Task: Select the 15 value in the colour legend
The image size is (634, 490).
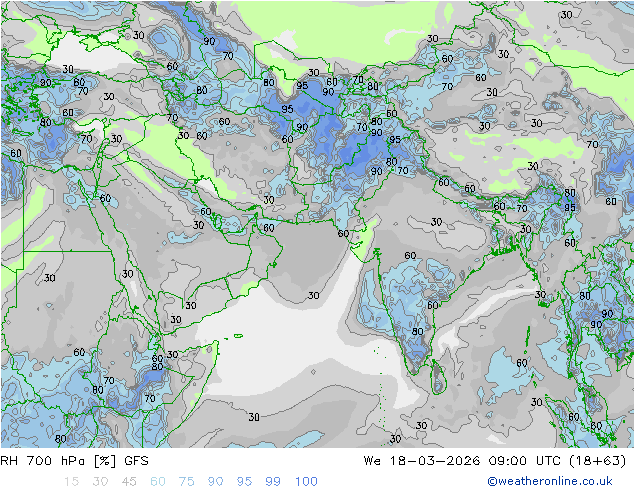Action: point(71,481)
